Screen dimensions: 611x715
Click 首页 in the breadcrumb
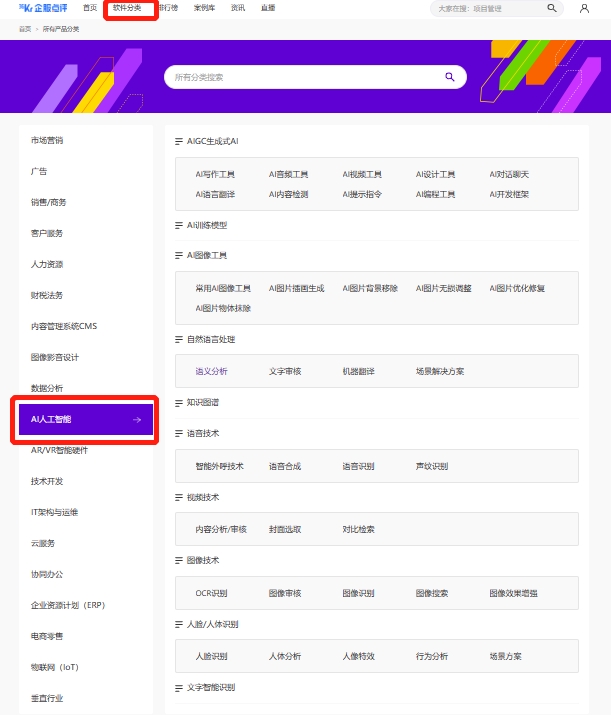point(24,29)
